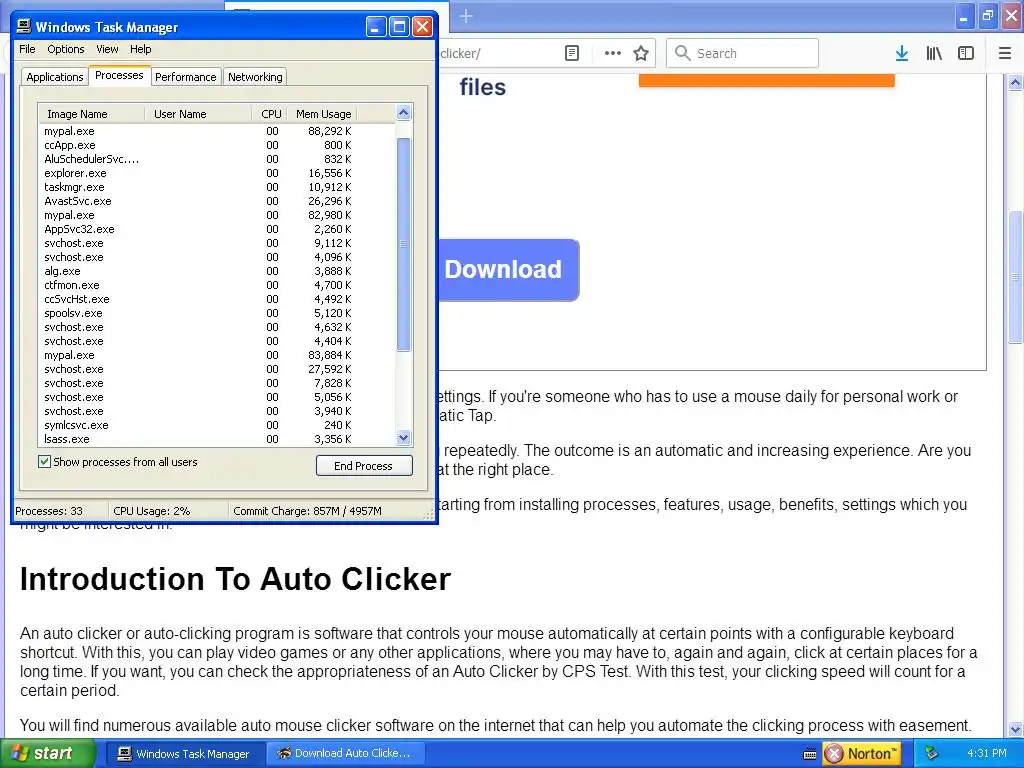Open the browser downloads arrow icon
The height and width of the screenshot is (768, 1024).
[x=901, y=54]
